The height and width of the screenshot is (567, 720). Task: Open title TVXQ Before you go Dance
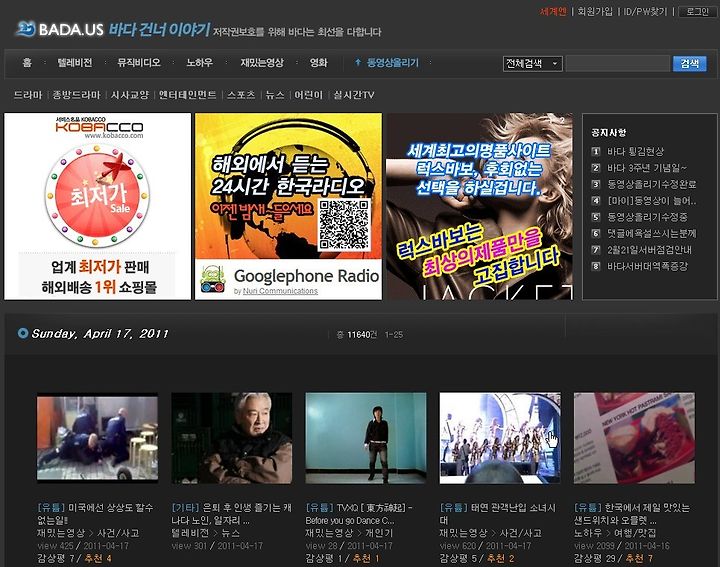point(359,514)
